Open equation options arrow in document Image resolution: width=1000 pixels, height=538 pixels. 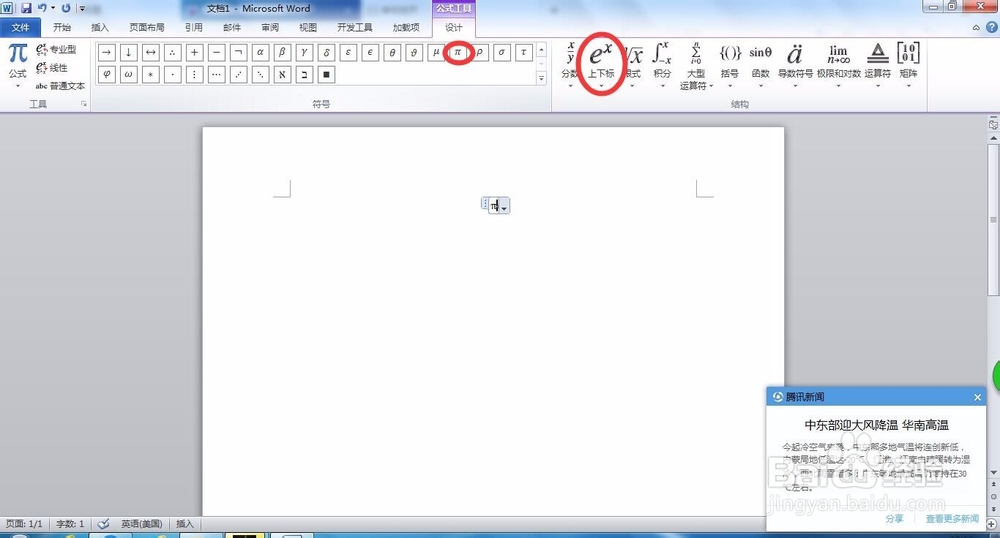pos(504,207)
